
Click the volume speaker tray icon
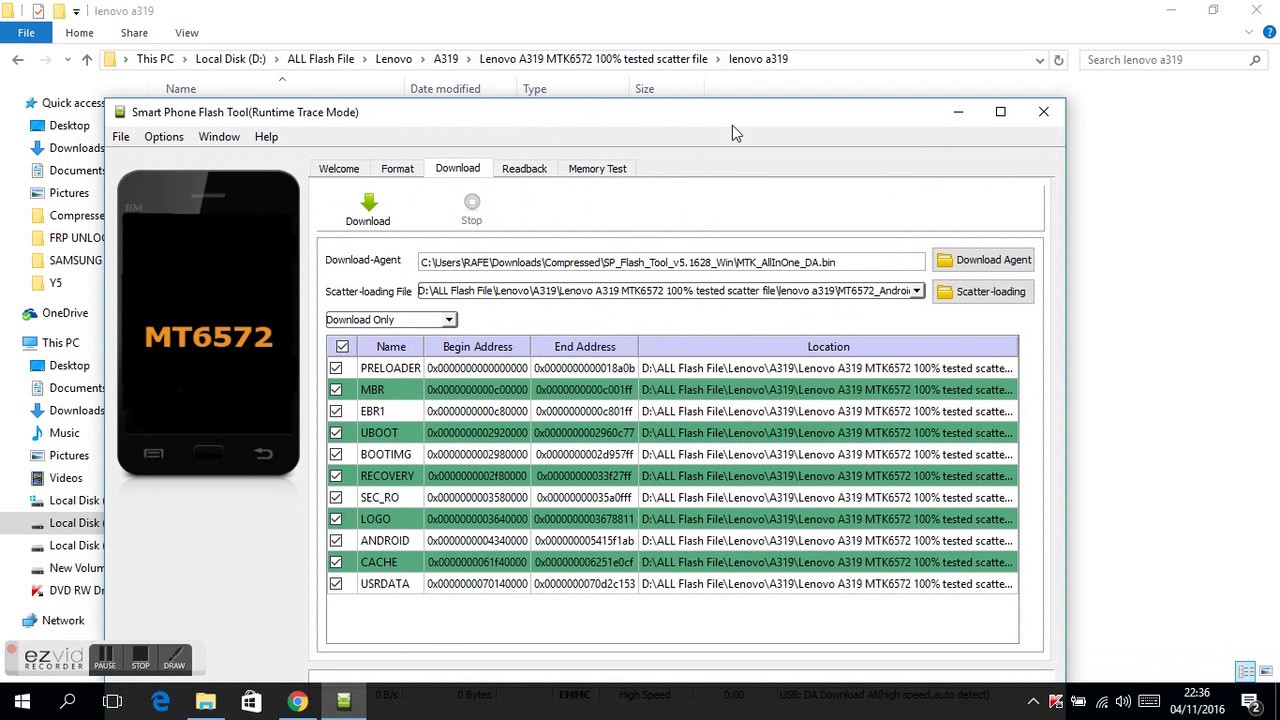coord(1123,702)
